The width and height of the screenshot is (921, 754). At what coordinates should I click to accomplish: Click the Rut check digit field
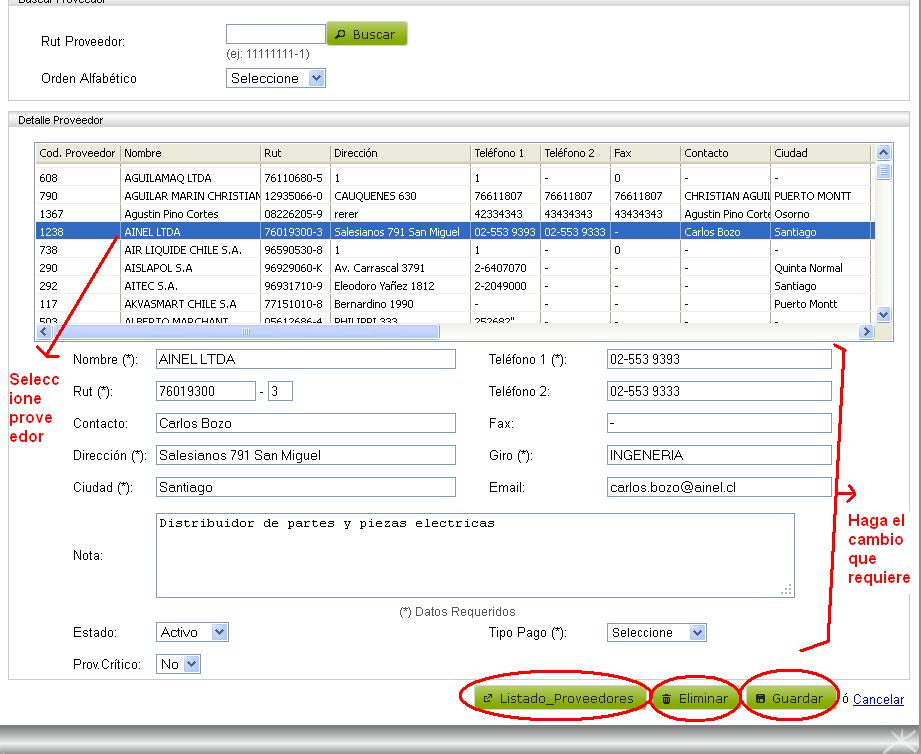(280, 391)
